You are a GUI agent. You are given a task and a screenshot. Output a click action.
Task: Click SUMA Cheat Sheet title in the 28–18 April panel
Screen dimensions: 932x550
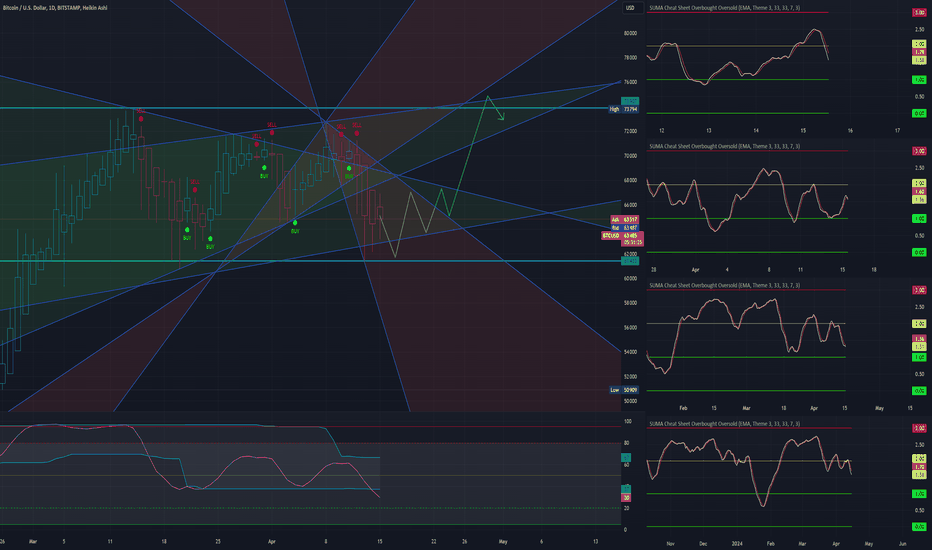[x=724, y=146]
